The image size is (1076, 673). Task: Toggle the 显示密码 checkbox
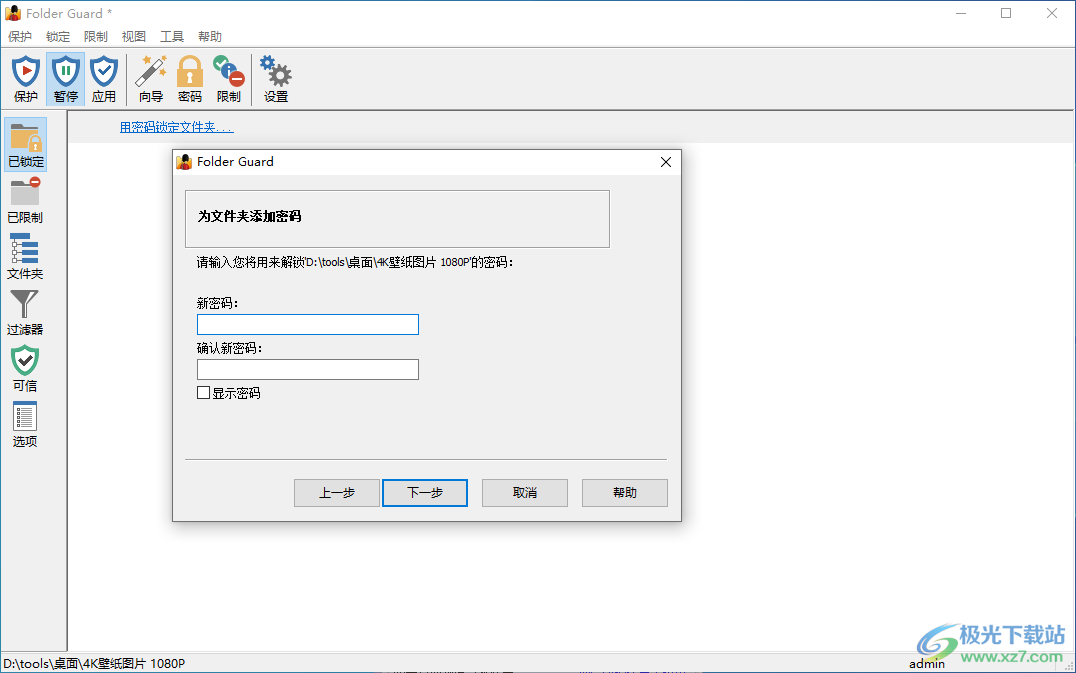click(x=203, y=393)
